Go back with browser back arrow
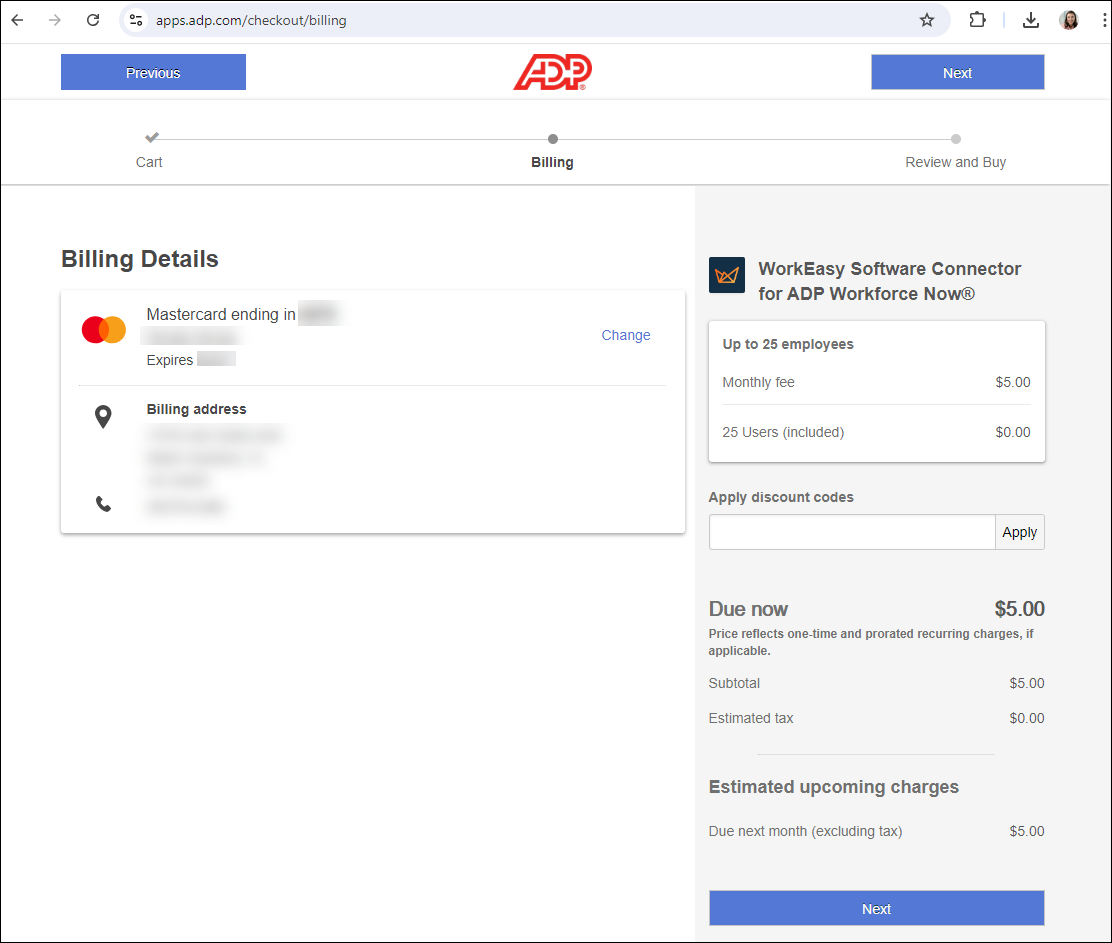This screenshot has width=1112, height=943. pyautogui.click(x=18, y=21)
